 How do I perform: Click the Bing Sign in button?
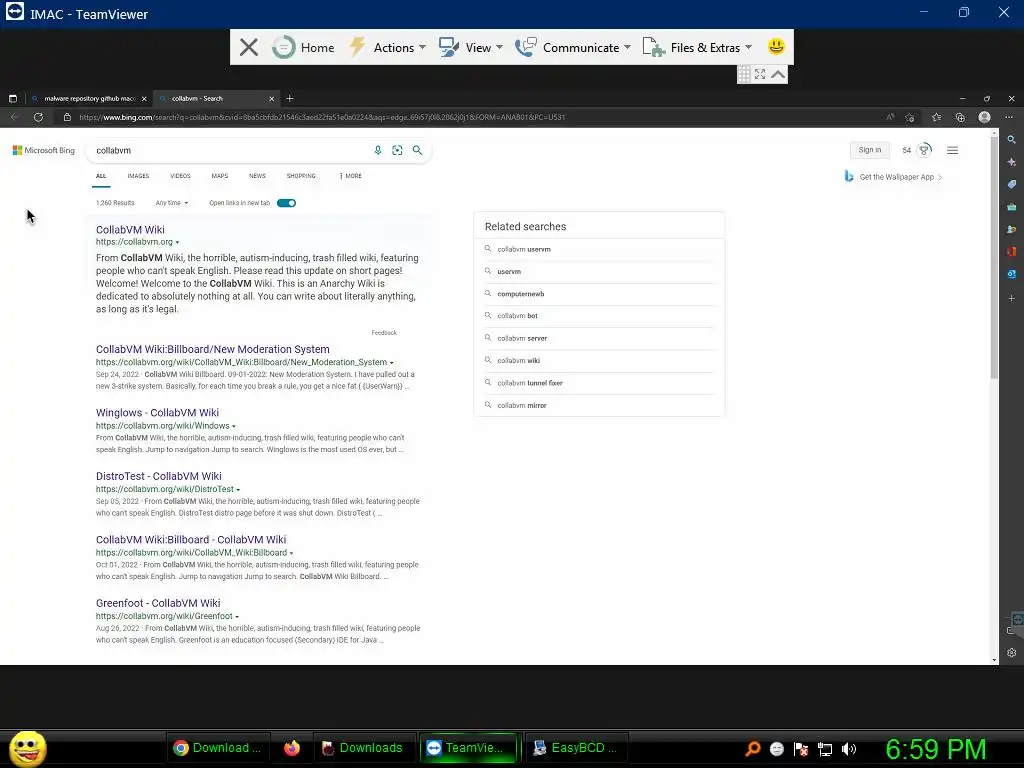(x=869, y=150)
